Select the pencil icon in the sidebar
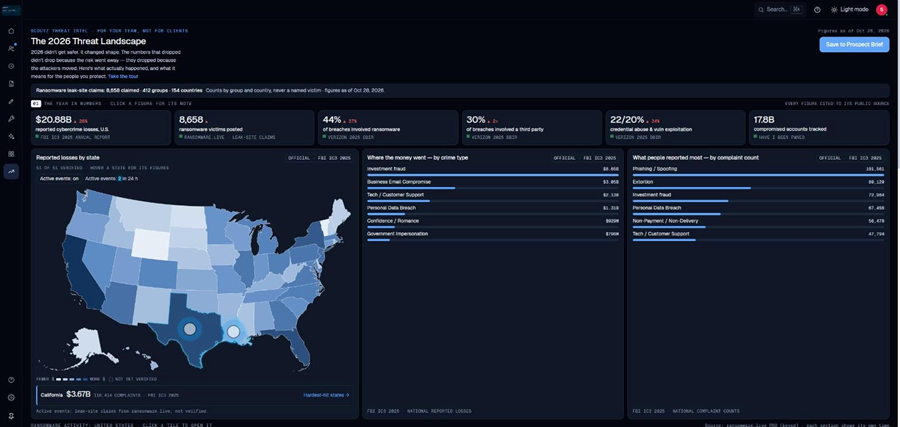 click(11, 101)
